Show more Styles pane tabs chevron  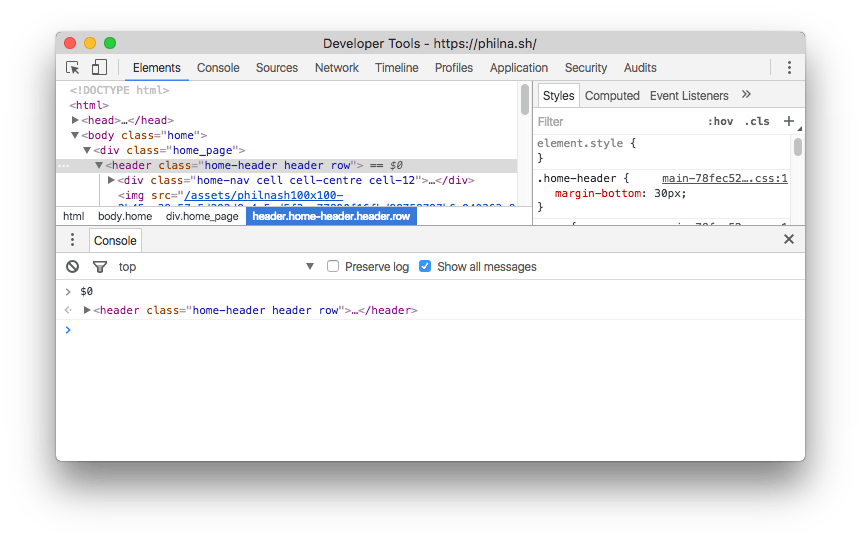point(746,94)
